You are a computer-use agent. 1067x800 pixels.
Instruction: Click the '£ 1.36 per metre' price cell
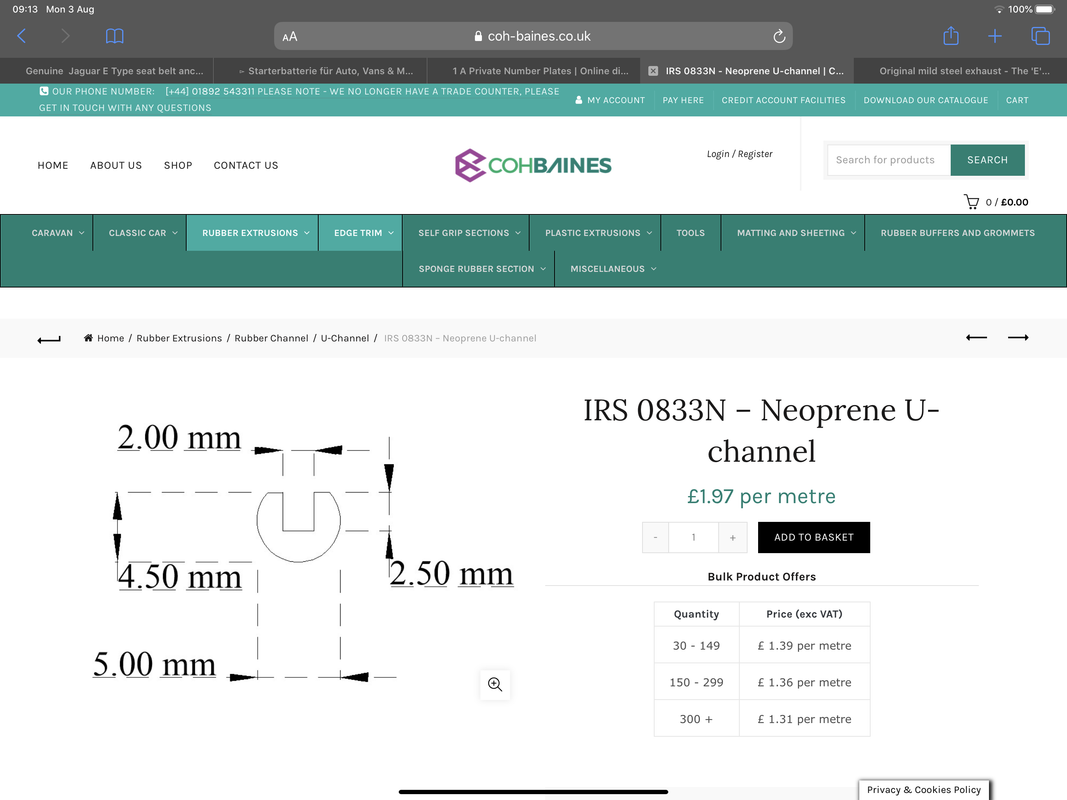[804, 682]
